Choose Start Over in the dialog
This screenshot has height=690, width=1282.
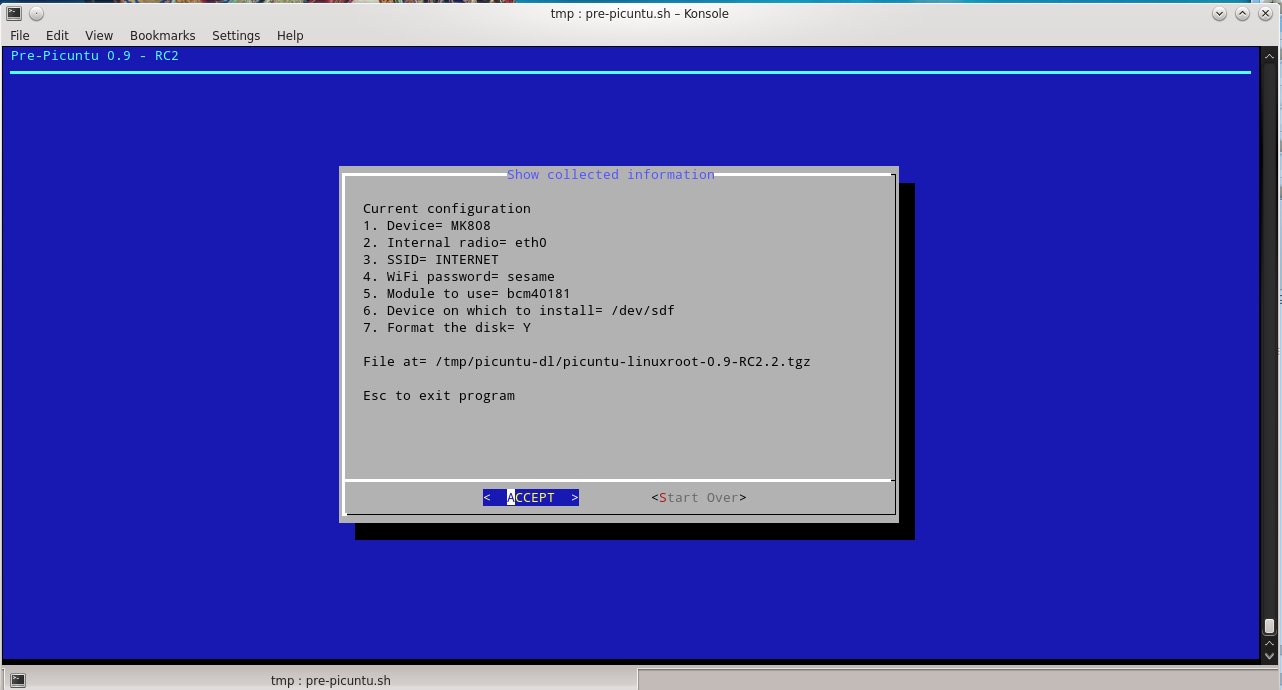point(698,497)
